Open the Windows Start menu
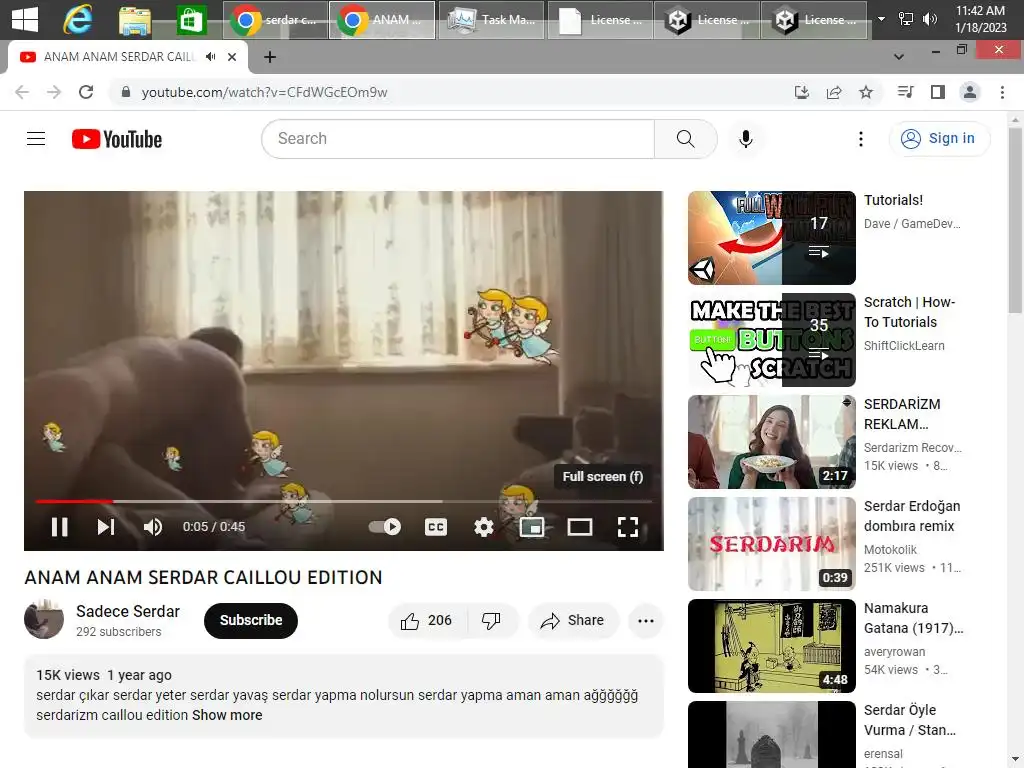1024x768 pixels. [25, 20]
